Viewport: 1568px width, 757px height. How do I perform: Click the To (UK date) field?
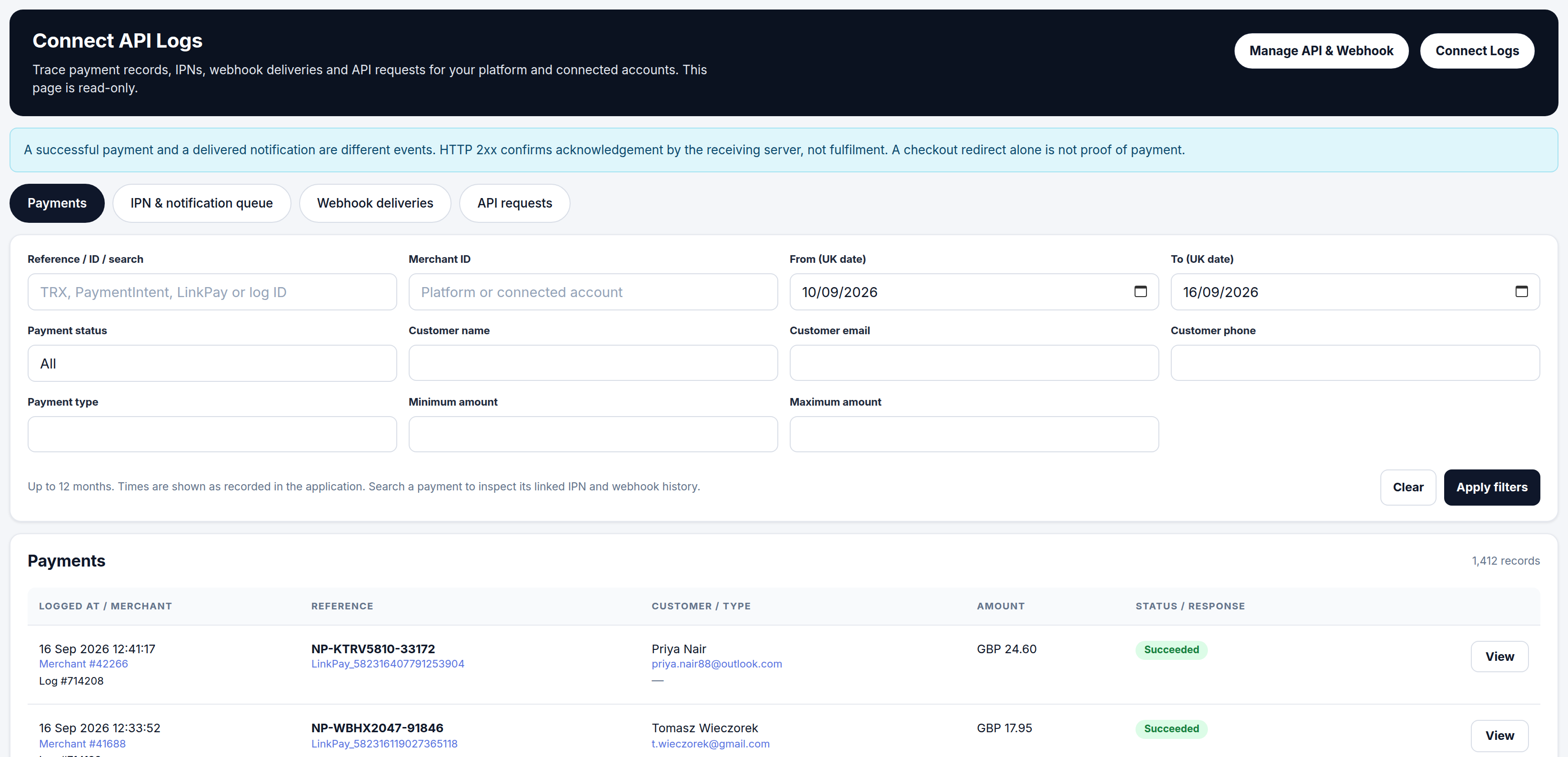point(1355,292)
